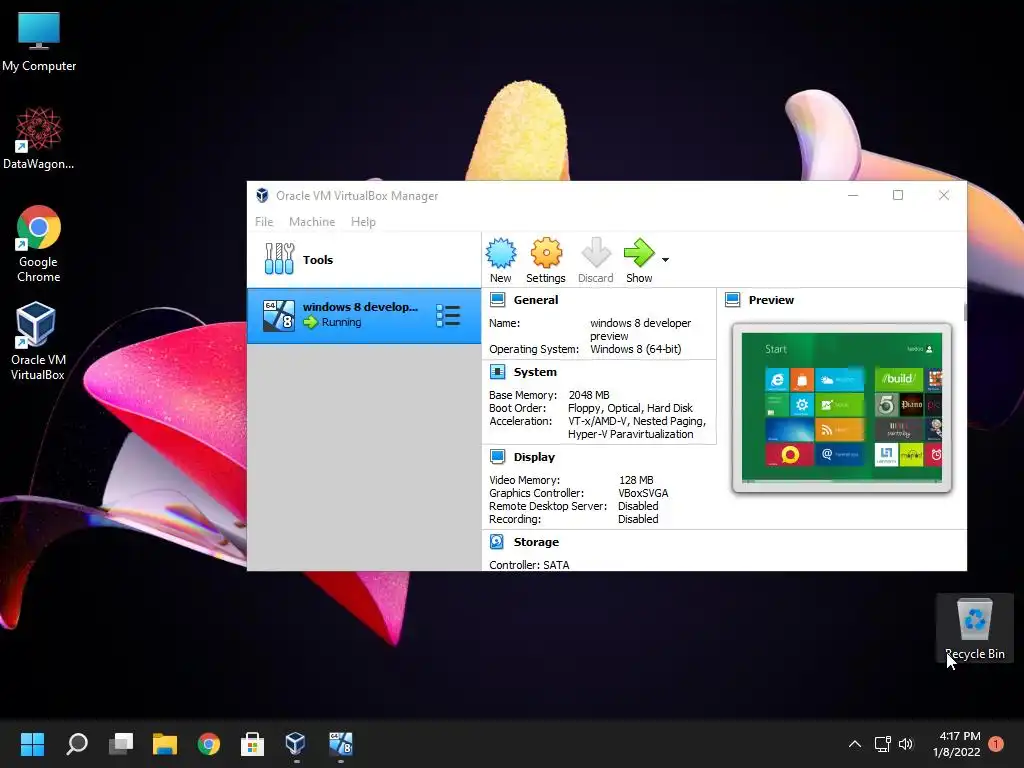Viewport: 1024px width, 768px height.
Task: Open the clock and date flyout
Action: tap(957, 744)
